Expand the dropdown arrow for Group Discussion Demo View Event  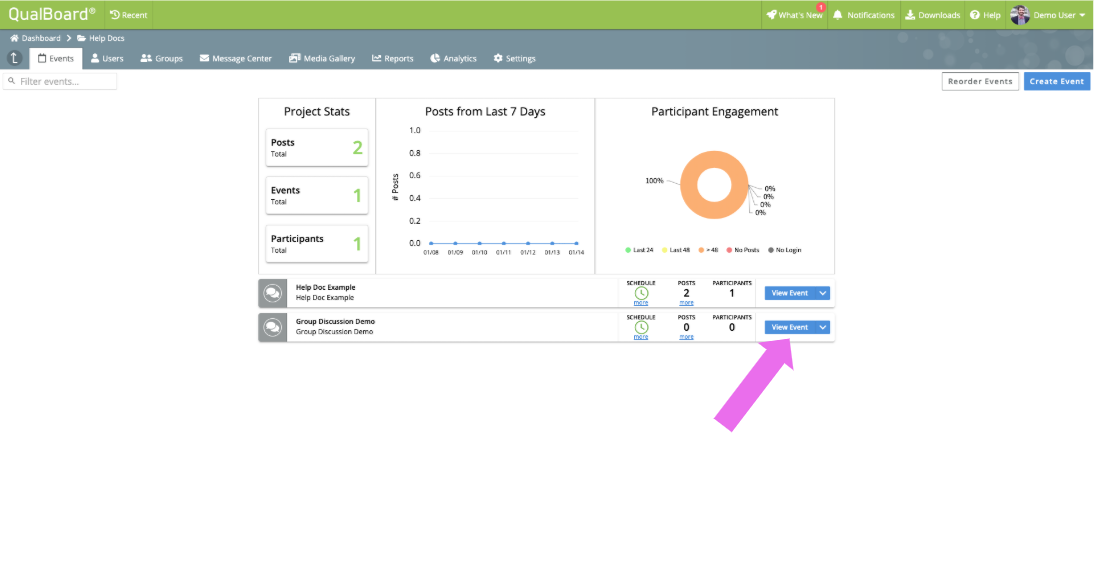click(x=823, y=327)
